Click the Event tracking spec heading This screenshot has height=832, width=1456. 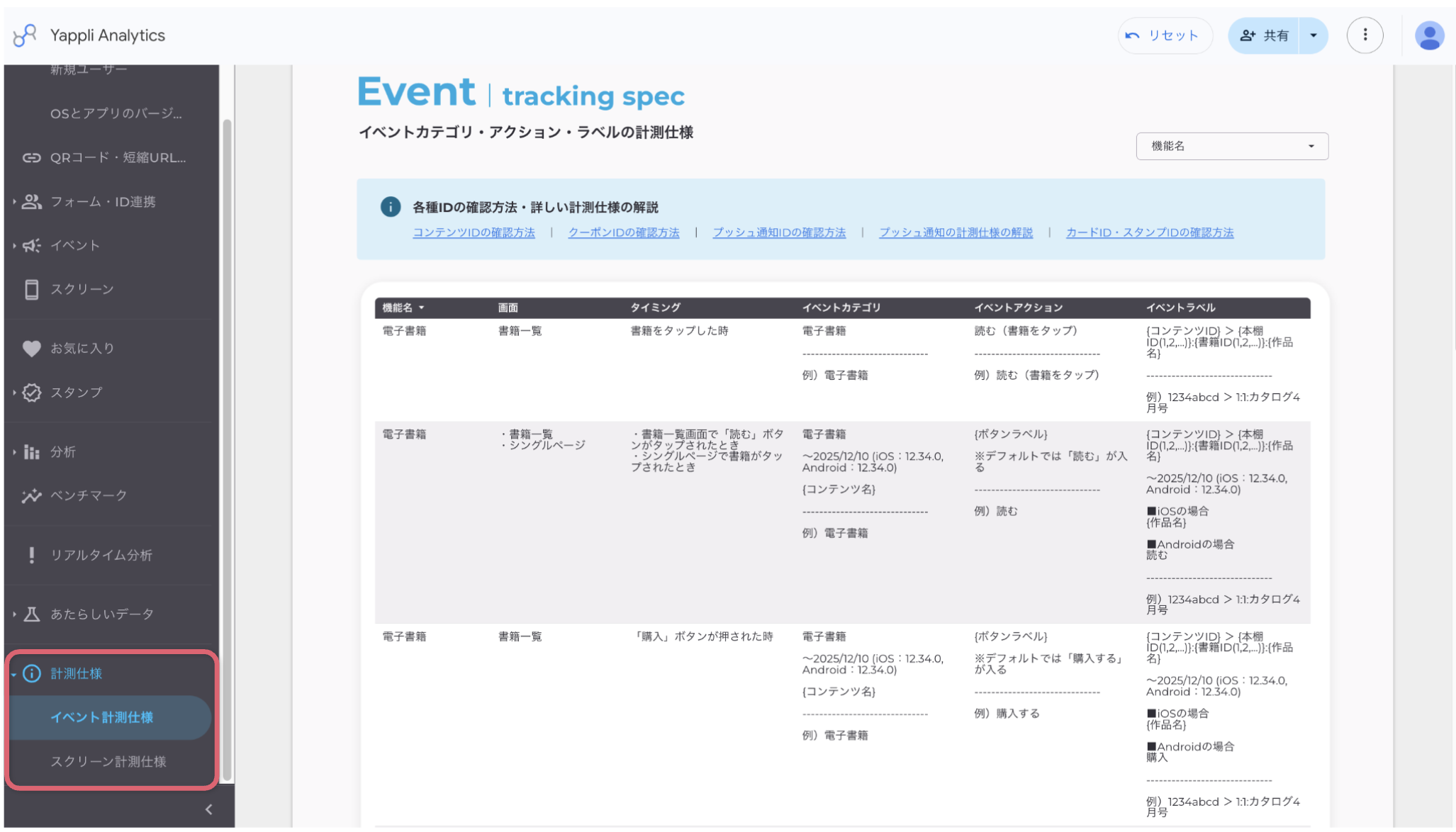(x=521, y=93)
